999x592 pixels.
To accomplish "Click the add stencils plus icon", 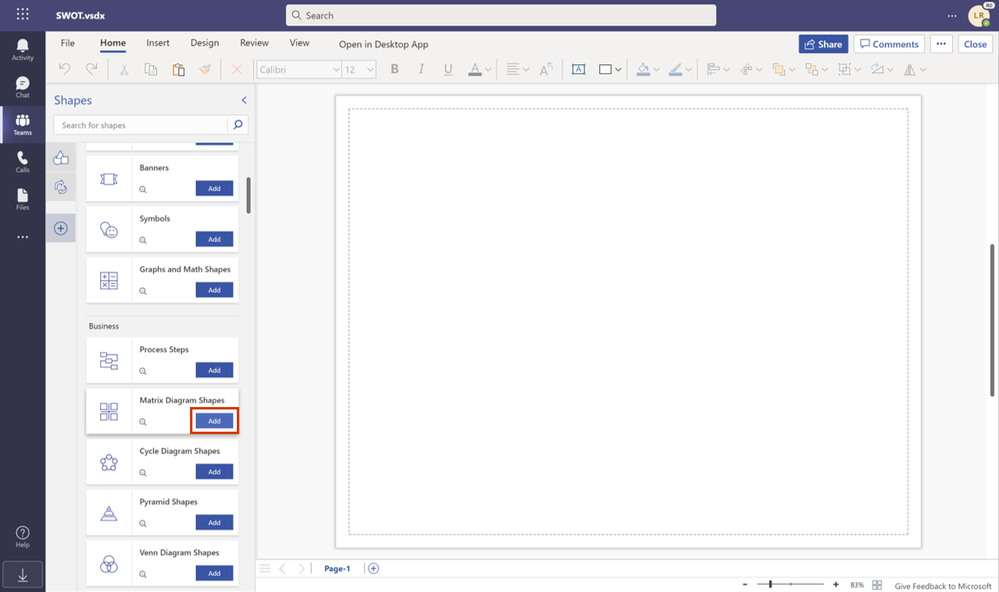I will tap(61, 228).
